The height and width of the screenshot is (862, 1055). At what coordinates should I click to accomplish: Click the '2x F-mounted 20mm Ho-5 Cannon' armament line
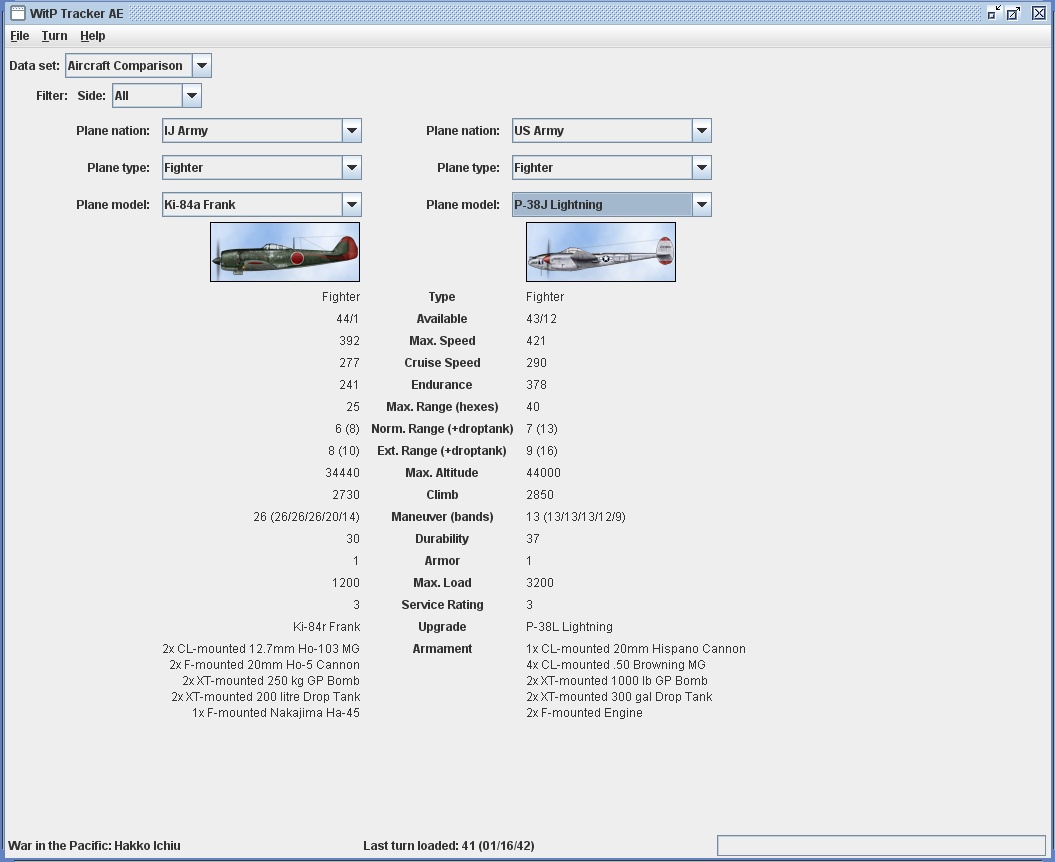[264, 666]
